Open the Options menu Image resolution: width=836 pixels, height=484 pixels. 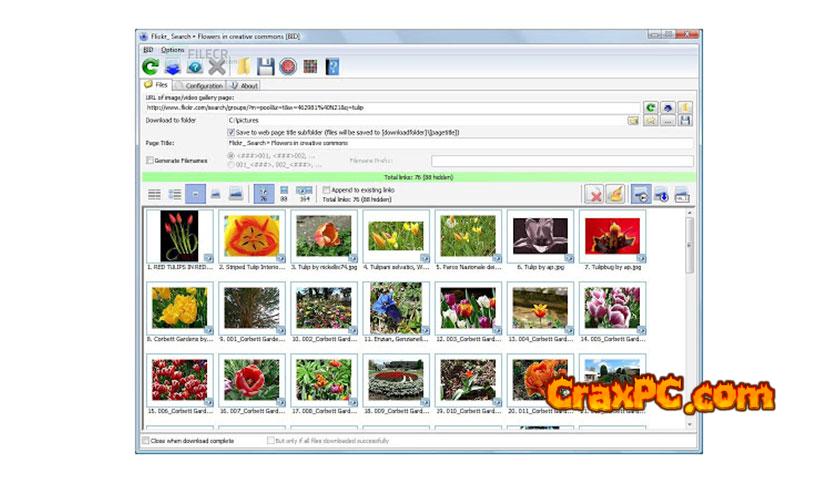tap(173, 49)
